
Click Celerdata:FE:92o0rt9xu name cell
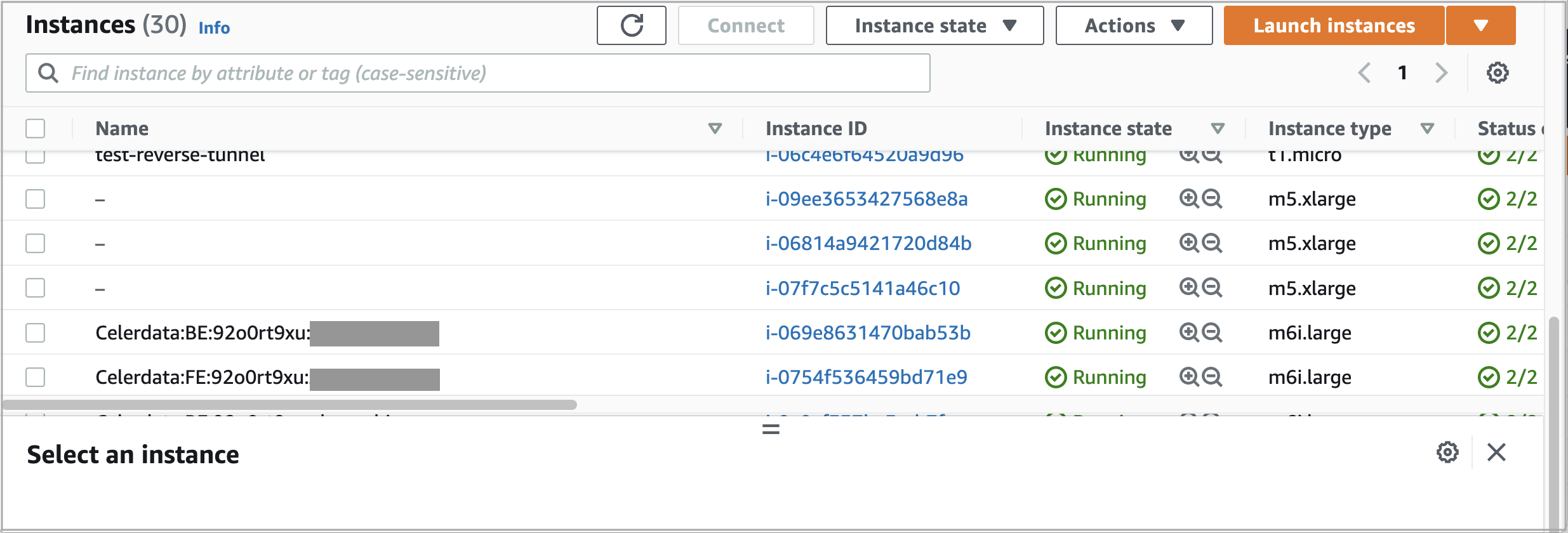coord(267,378)
